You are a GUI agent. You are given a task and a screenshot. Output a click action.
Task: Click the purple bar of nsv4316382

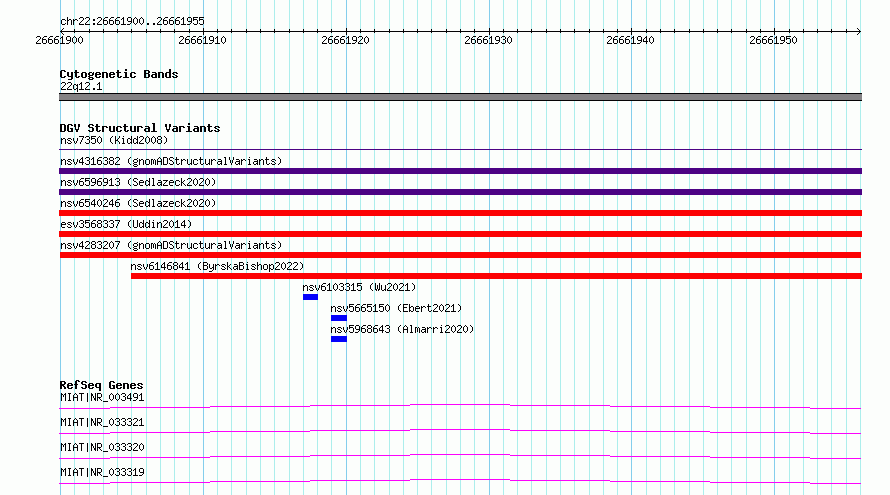pos(460,171)
